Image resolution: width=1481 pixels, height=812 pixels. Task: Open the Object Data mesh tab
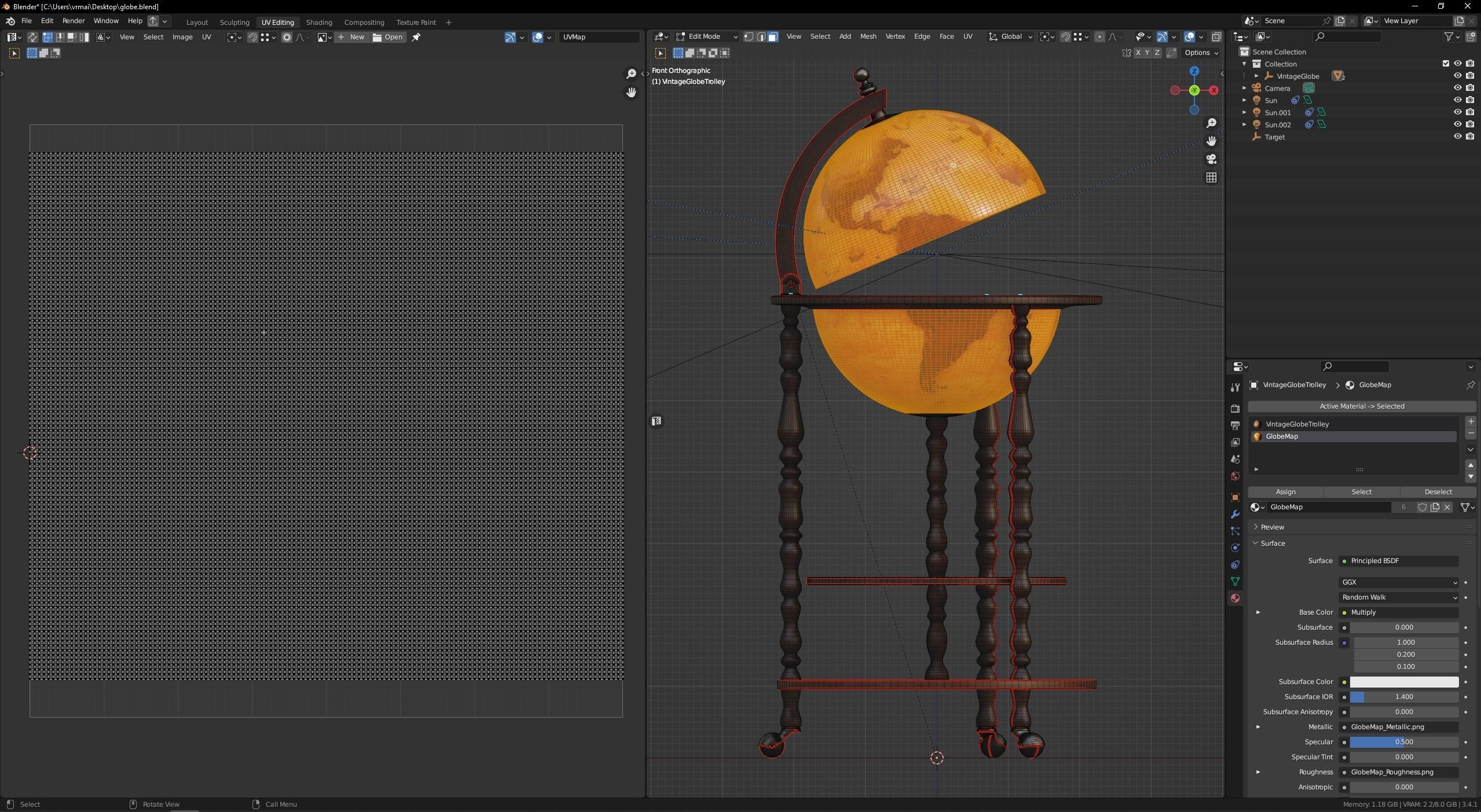(1235, 581)
